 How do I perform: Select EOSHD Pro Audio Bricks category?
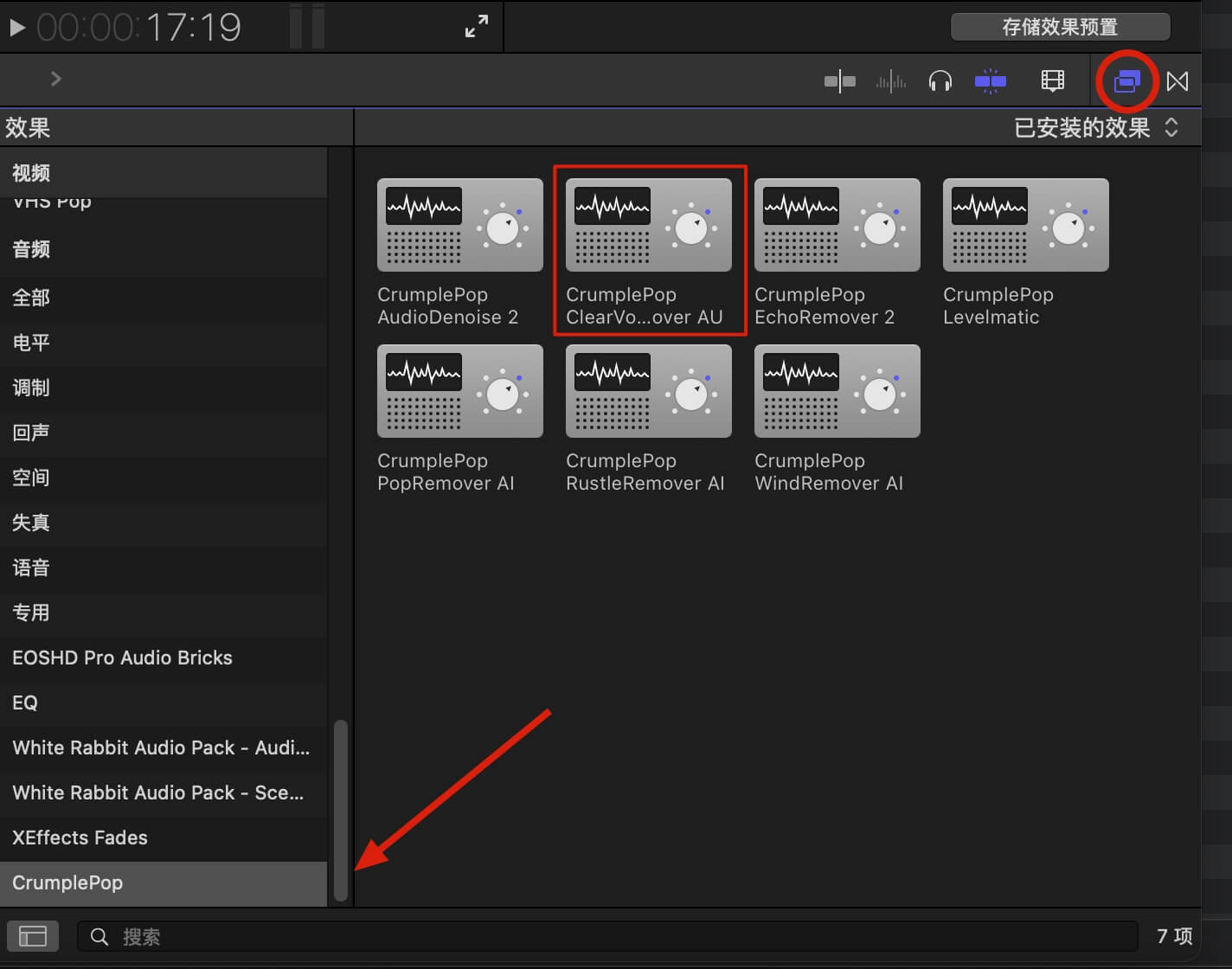coord(164,658)
